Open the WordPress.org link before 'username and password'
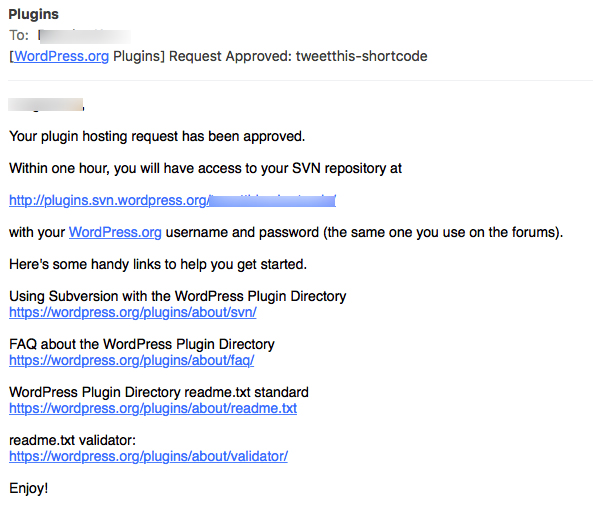The width and height of the screenshot is (593, 510). point(115,232)
